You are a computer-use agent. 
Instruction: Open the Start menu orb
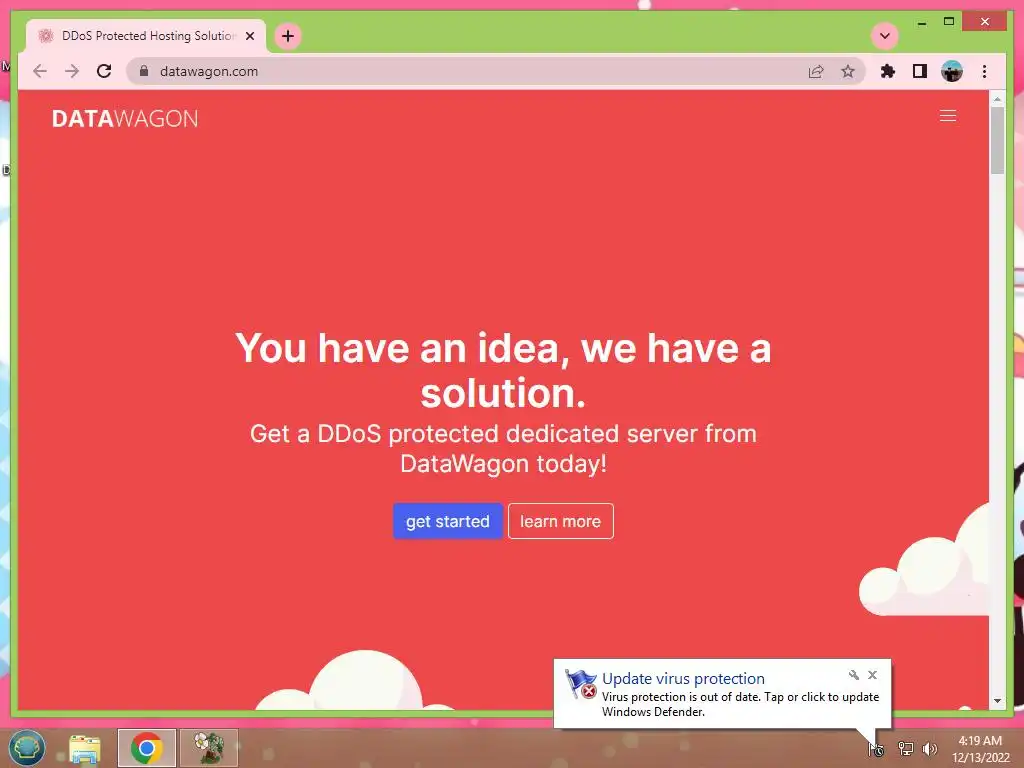click(27, 748)
